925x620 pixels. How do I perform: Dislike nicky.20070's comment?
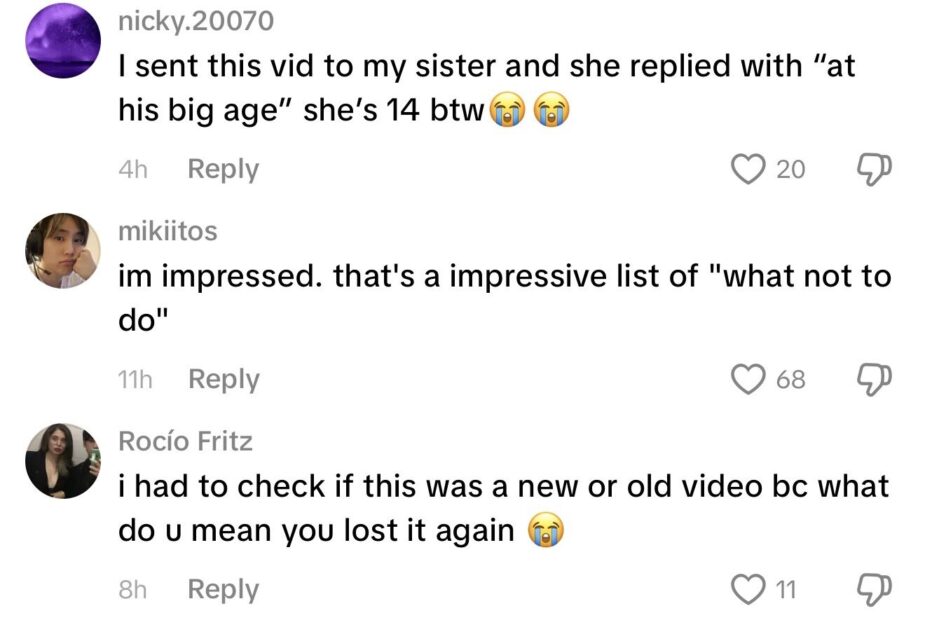pyautogui.click(x=872, y=170)
